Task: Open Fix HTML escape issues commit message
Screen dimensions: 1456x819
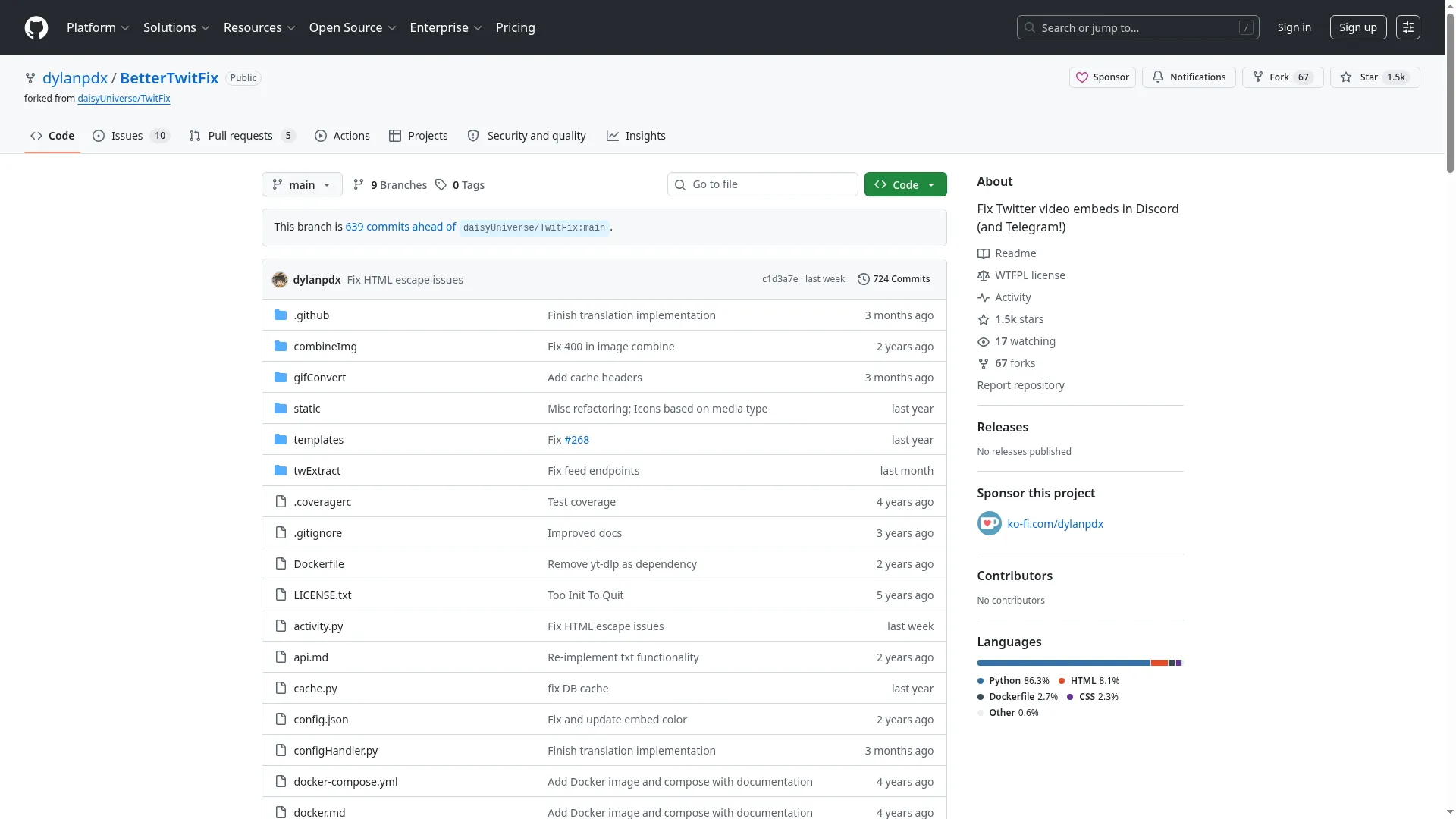Action: click(x=405, y=280)
